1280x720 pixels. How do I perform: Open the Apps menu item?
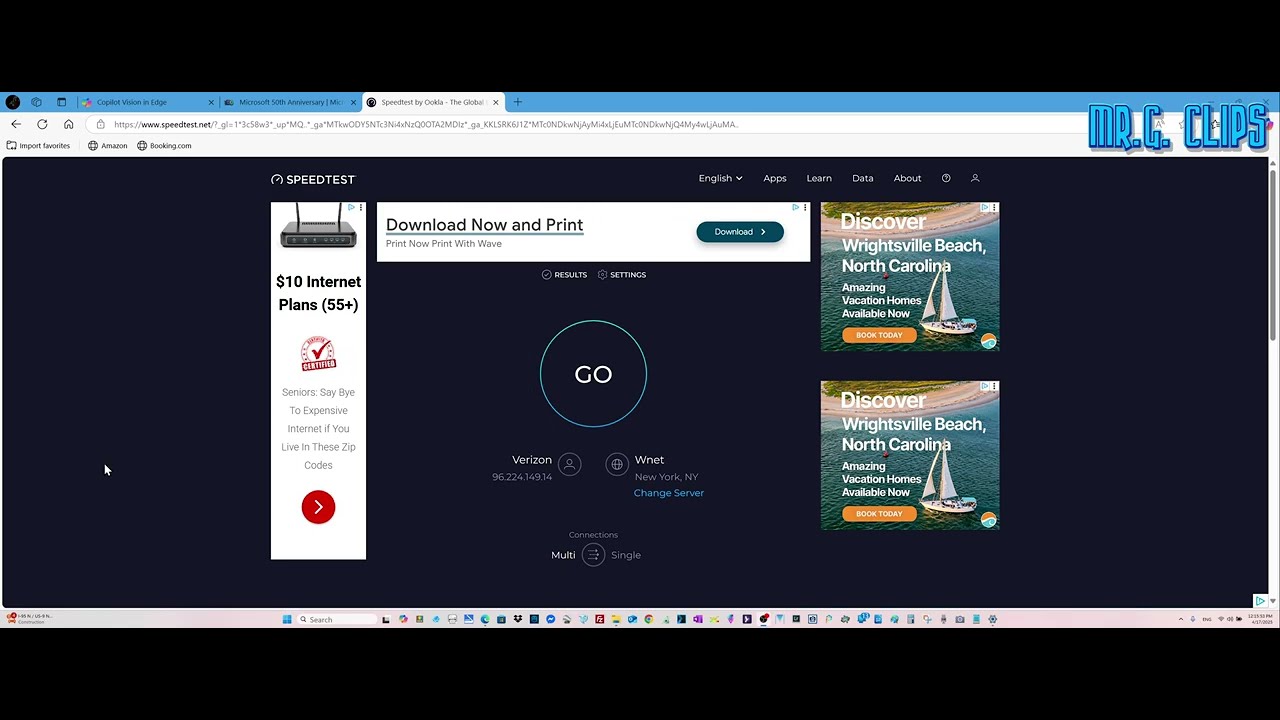pos(775,178)
